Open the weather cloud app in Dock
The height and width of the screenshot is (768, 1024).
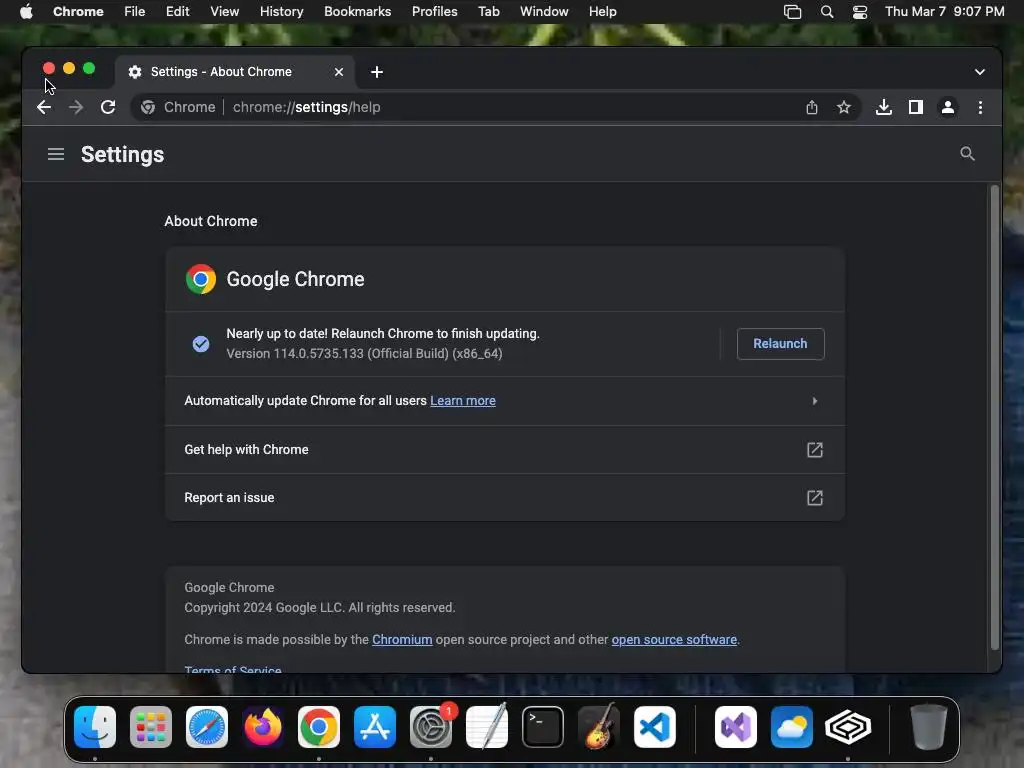[792, 727]
